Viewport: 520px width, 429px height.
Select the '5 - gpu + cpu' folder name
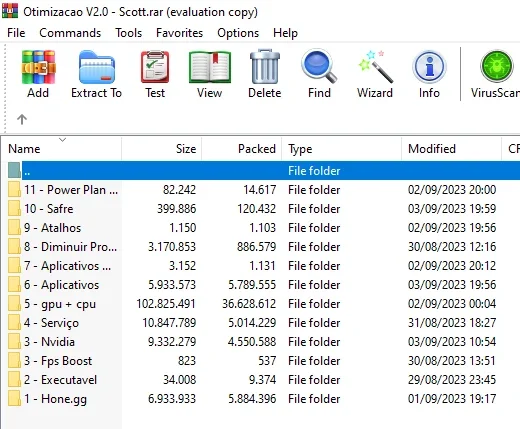(x=60, y=304)
